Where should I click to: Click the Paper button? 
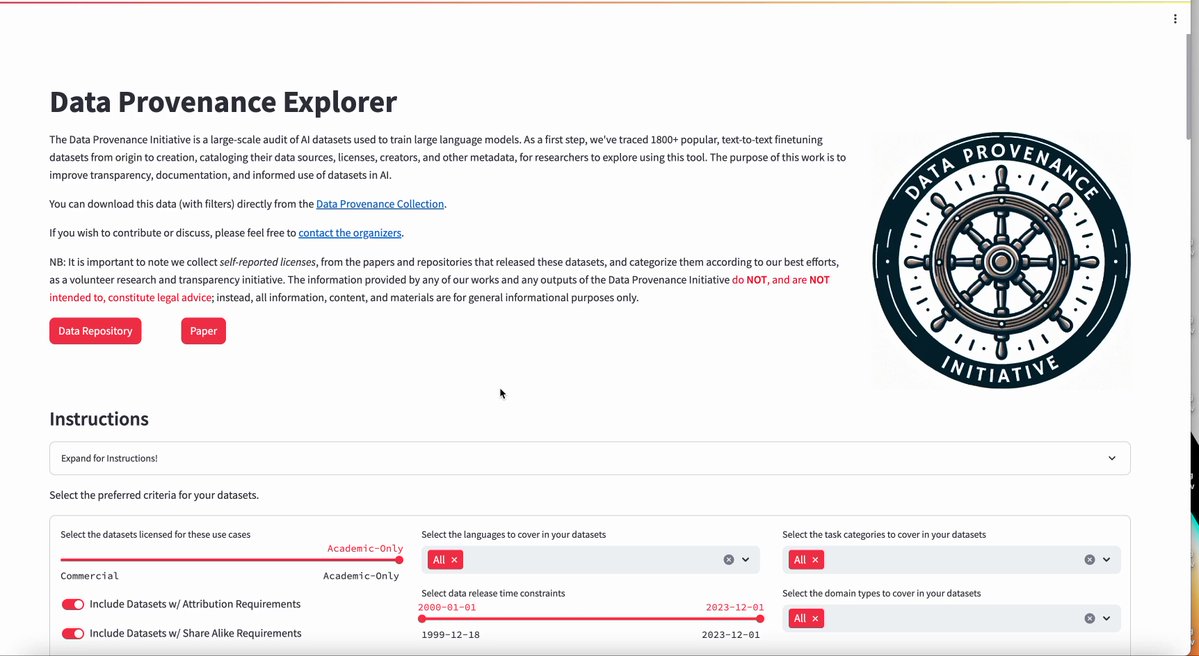coord(203,331)
